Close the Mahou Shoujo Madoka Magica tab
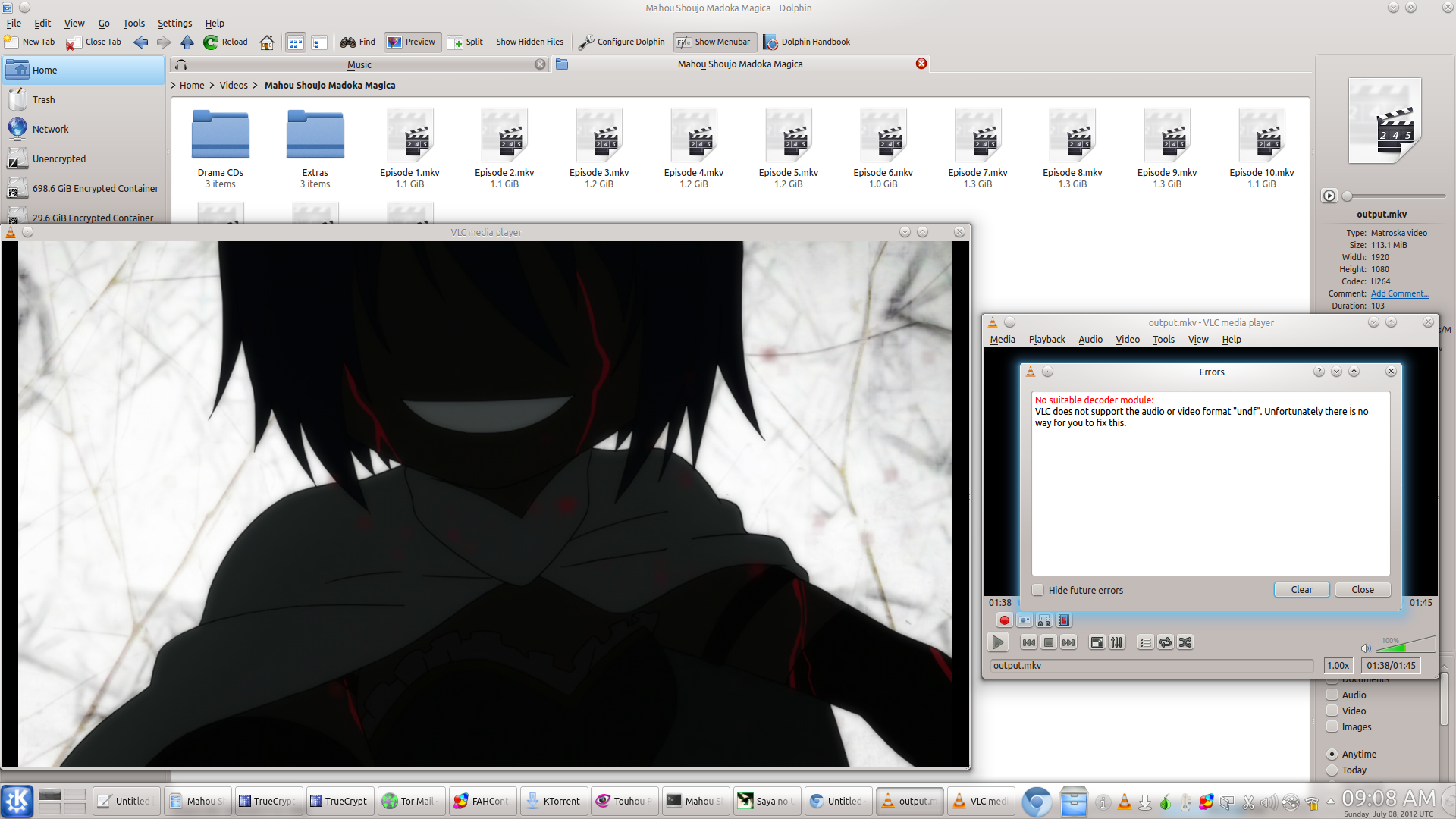This screenshot has width=1456, height=819. [921, 64]
